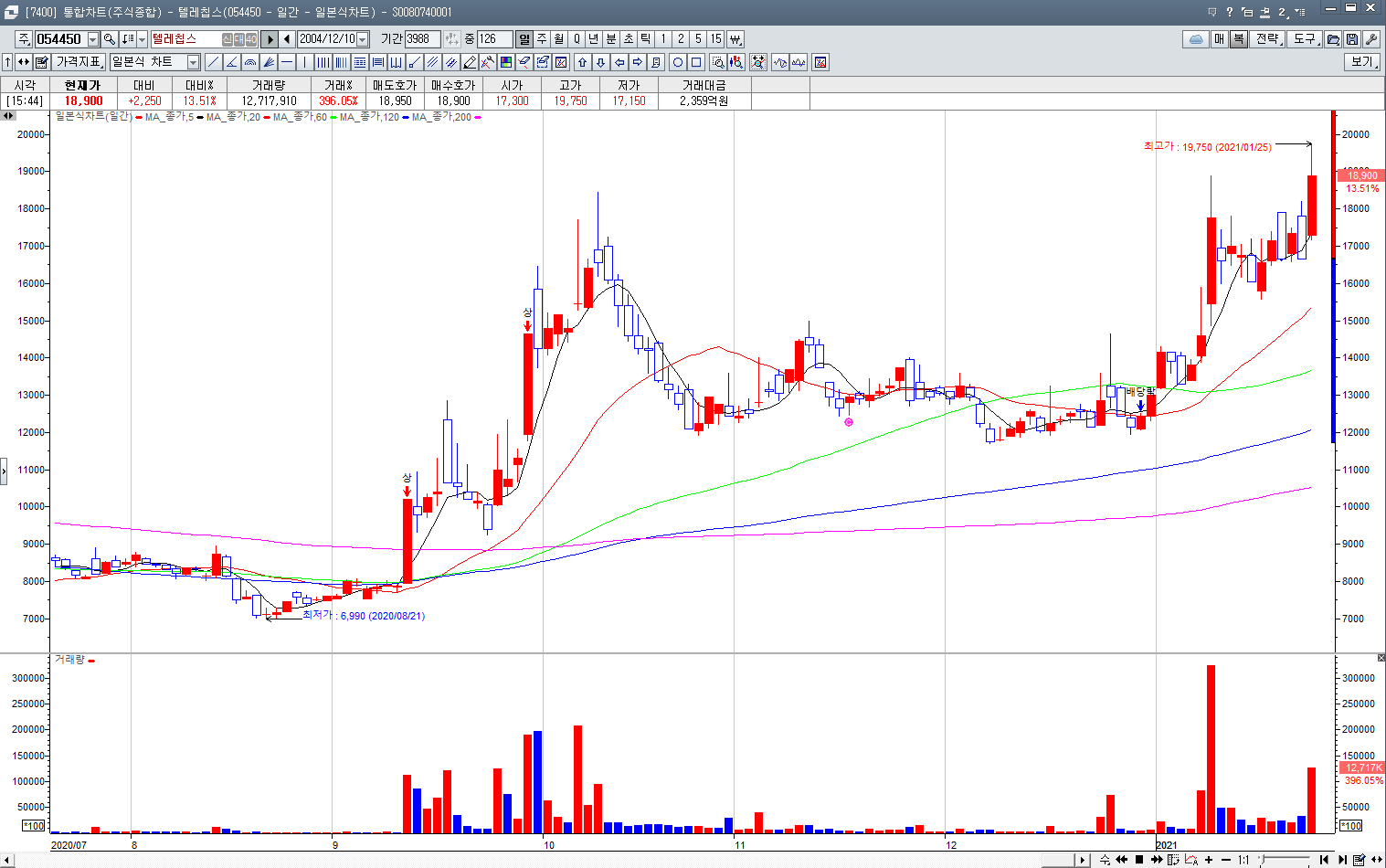This screenshot has height=868, width=1386.
Task: Select the 15 interval button
Action: [715, 39]
